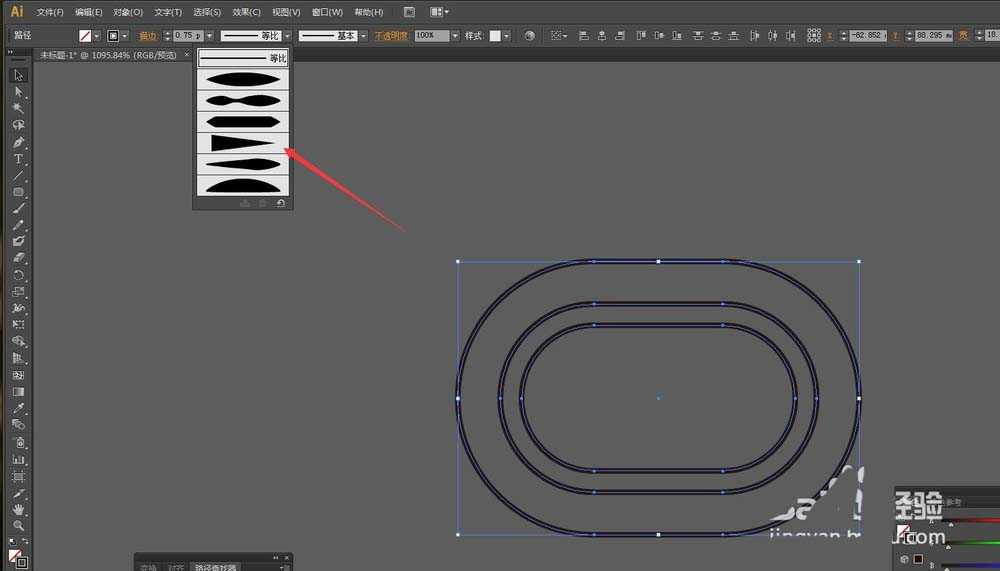Click the Rotate tool
1000x571 pixels.
[x=18, y=275]
